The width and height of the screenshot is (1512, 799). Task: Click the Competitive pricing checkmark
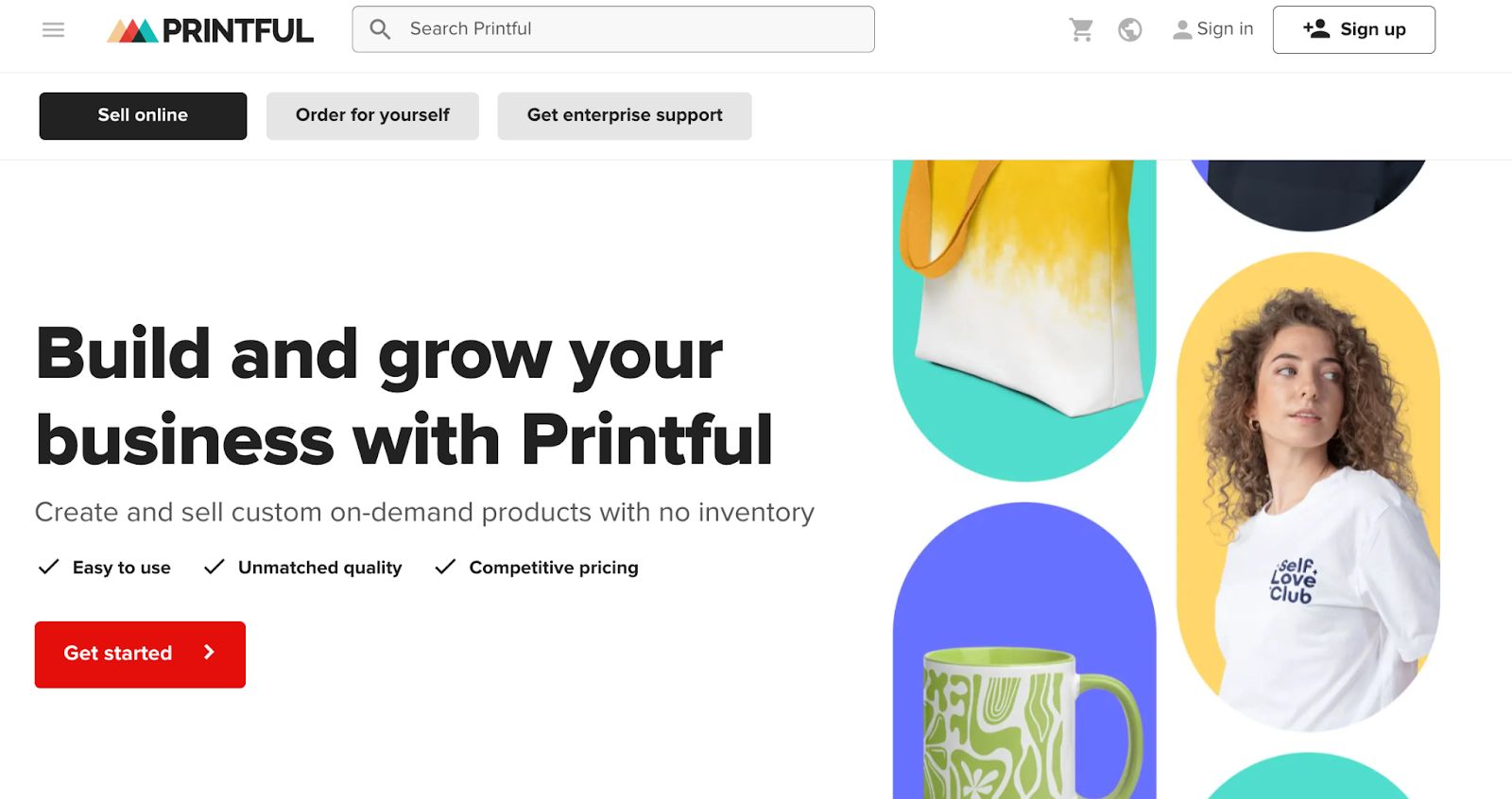(x=445, y=567)
